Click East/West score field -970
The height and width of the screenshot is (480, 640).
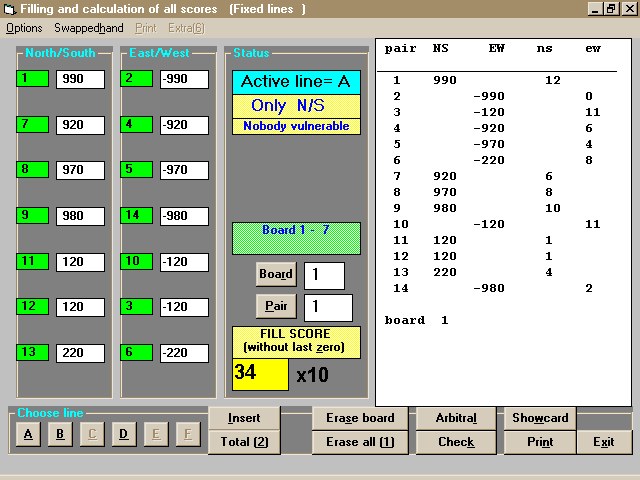click(x=184, y=170)
